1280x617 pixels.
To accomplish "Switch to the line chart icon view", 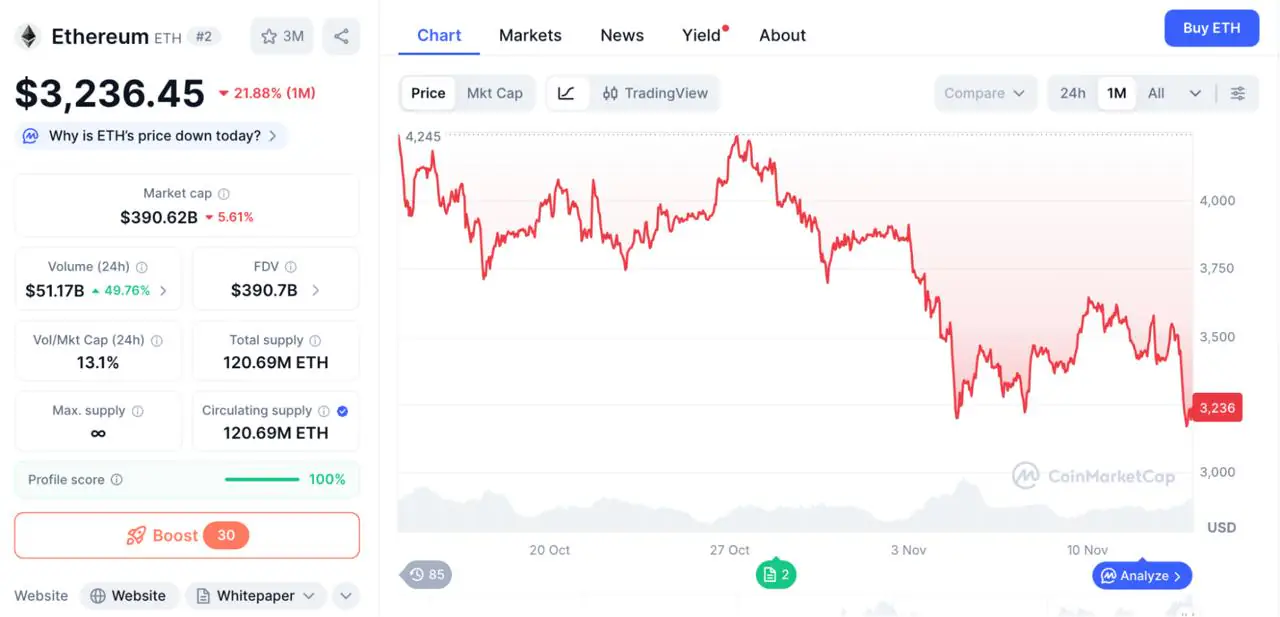I will tap(566, 93).
